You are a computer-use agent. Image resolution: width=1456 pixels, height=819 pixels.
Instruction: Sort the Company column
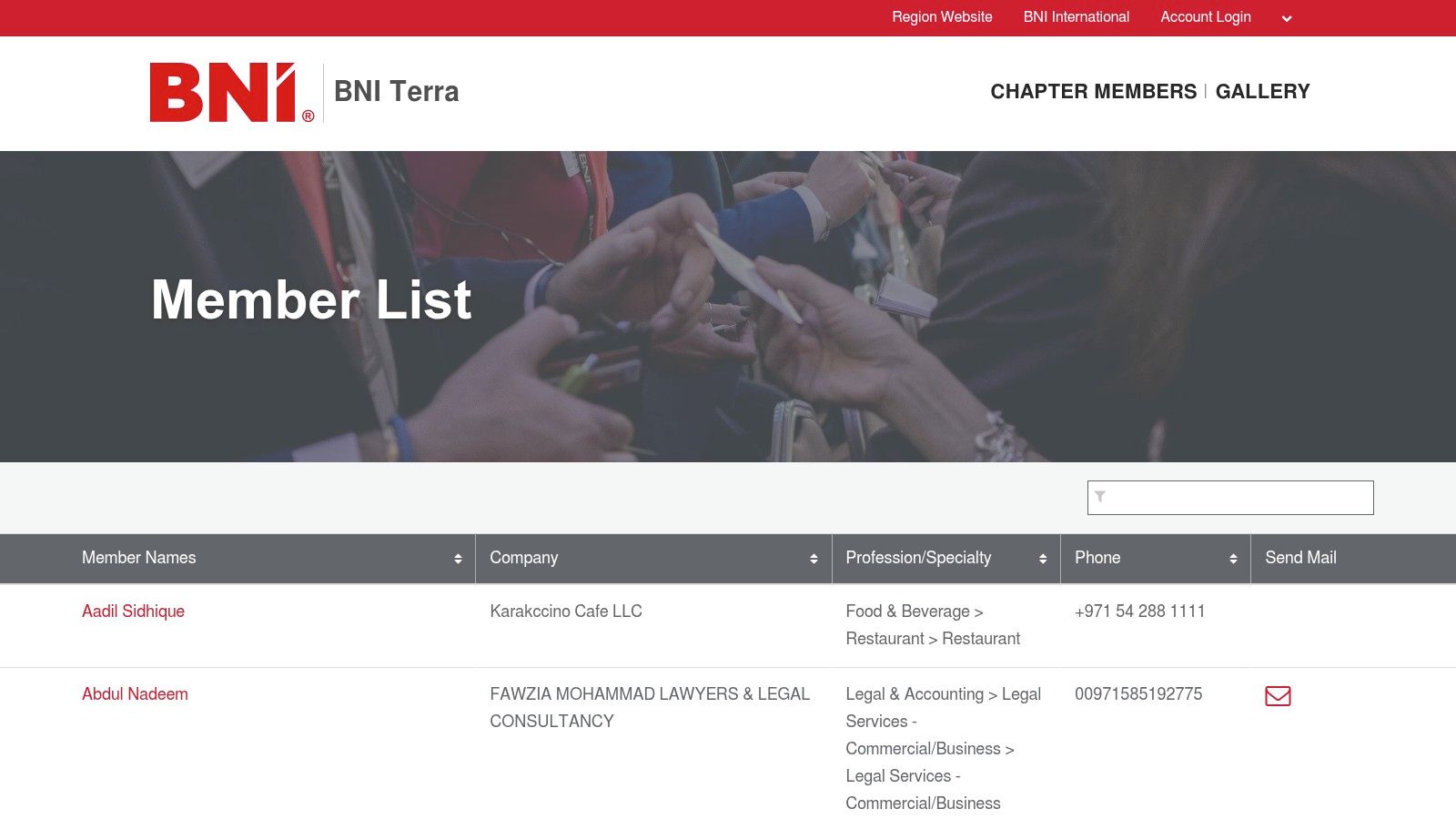click(x=813, y=558)
